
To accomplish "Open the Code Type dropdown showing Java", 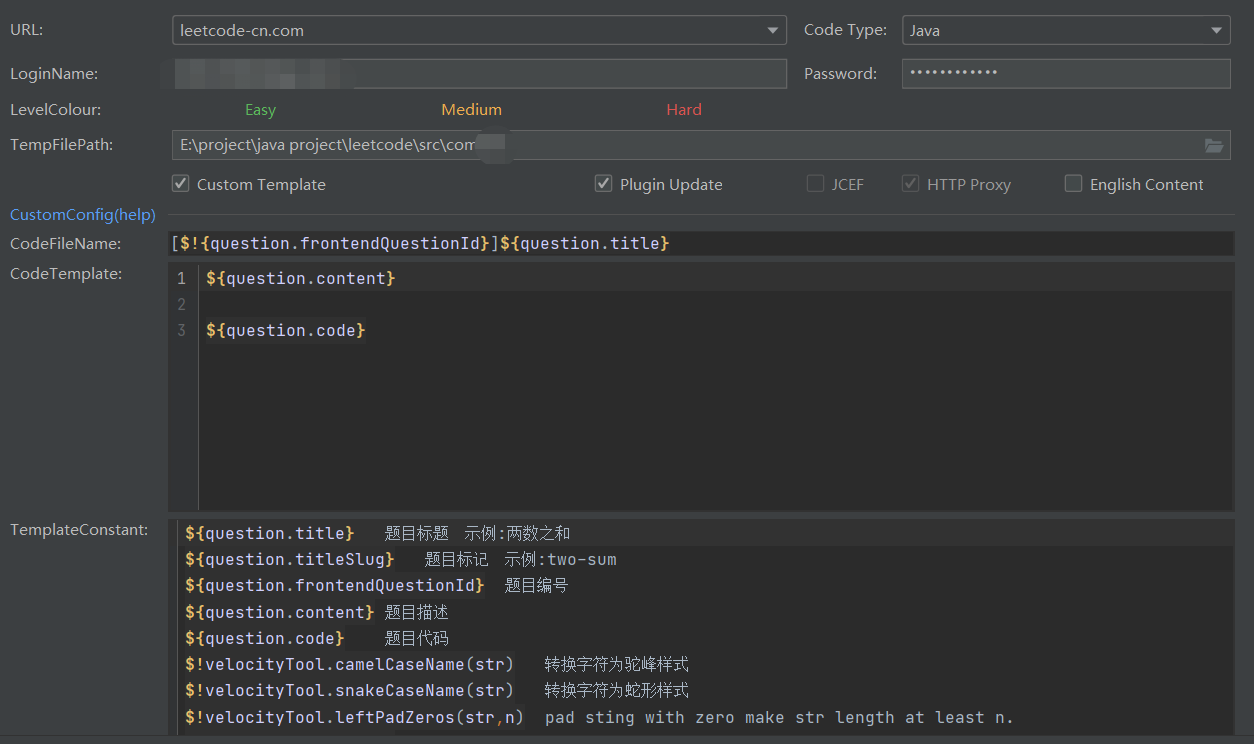I will [x=1218, y=30].
